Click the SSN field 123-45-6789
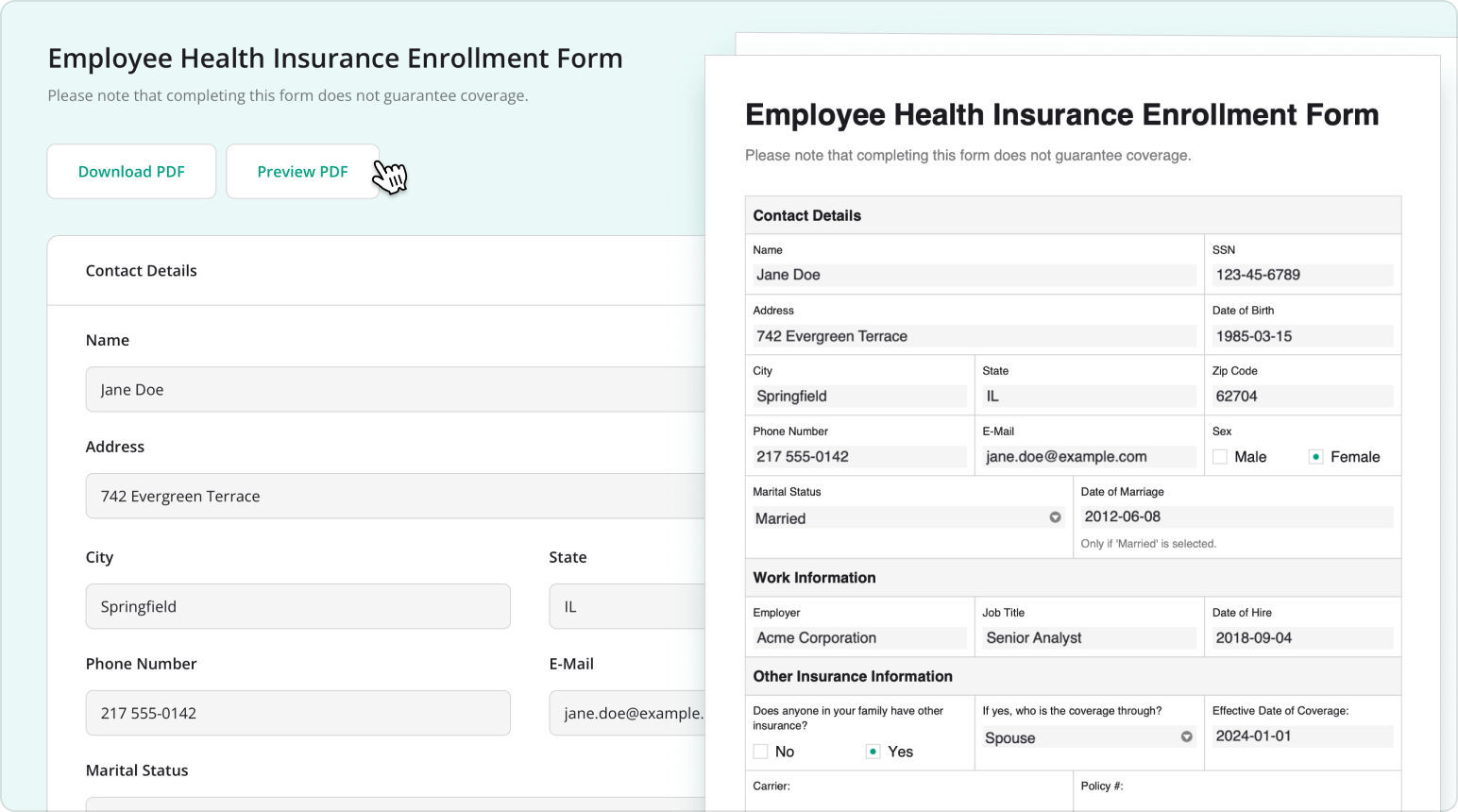This screenshot has height=812, width=1458. coord(1302,275)
